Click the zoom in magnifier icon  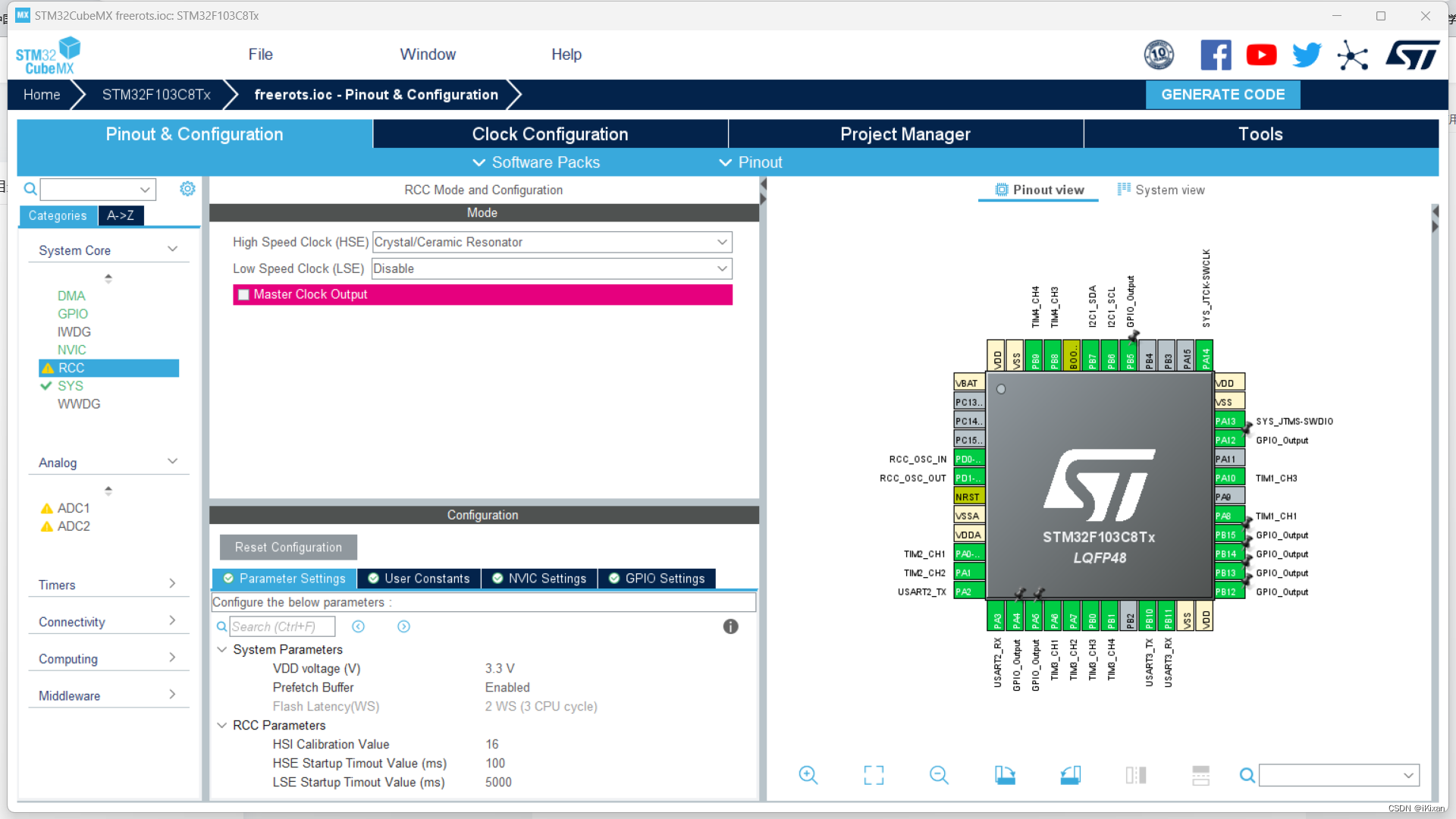pos(808,775)
